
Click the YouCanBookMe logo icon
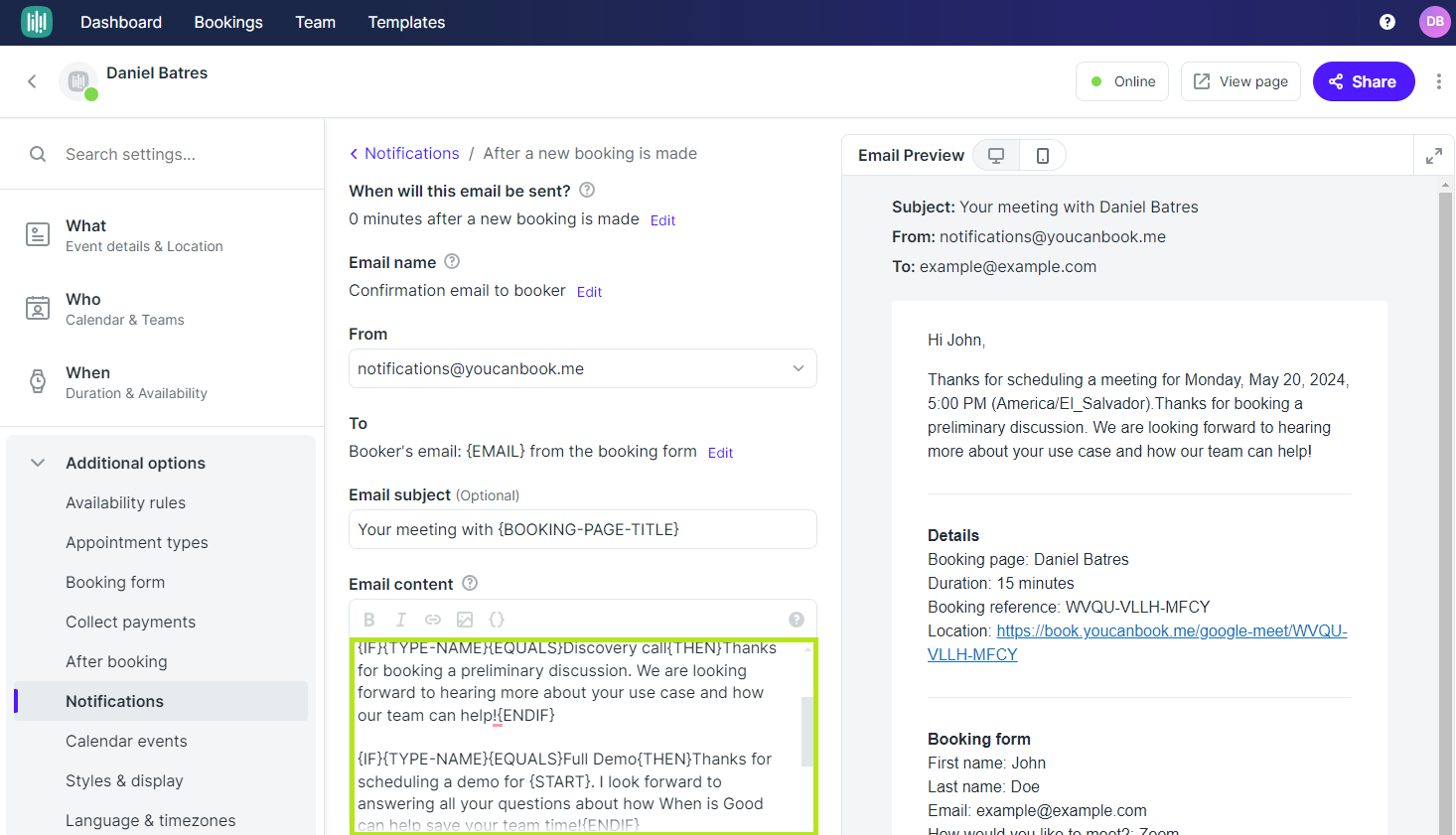click(37, 22)
